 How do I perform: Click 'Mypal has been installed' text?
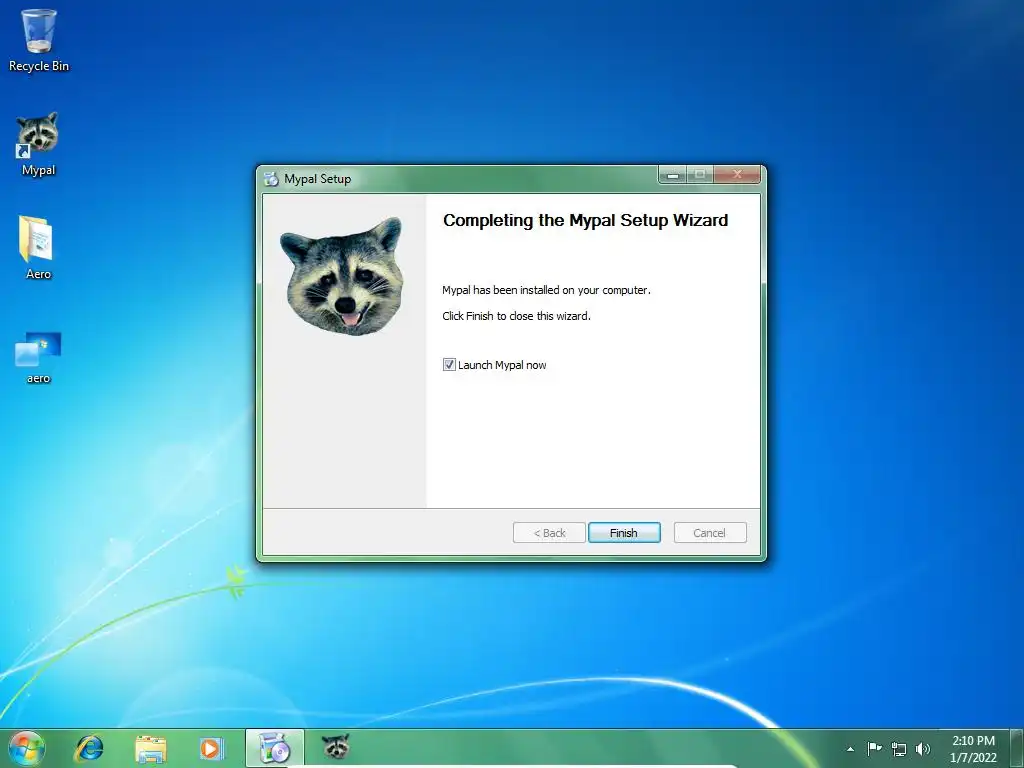546,290
